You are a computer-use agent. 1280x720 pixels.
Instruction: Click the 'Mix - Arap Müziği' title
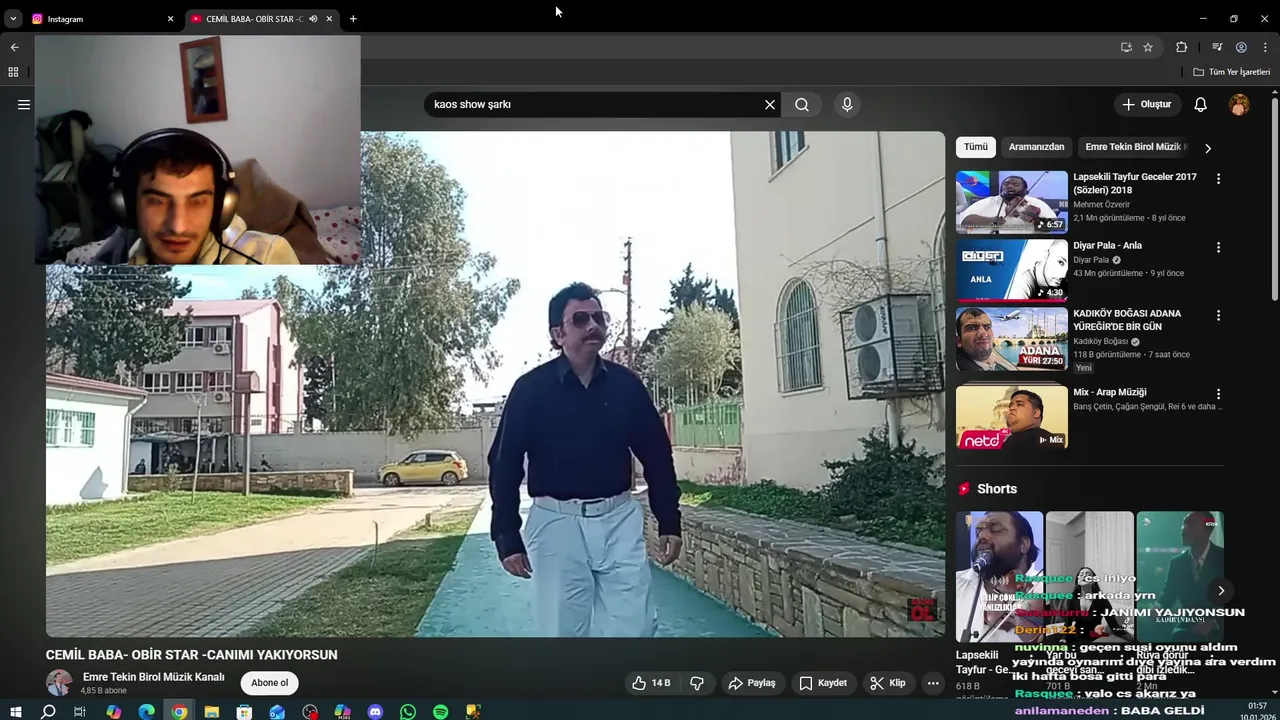click(x=1109, y=392)
